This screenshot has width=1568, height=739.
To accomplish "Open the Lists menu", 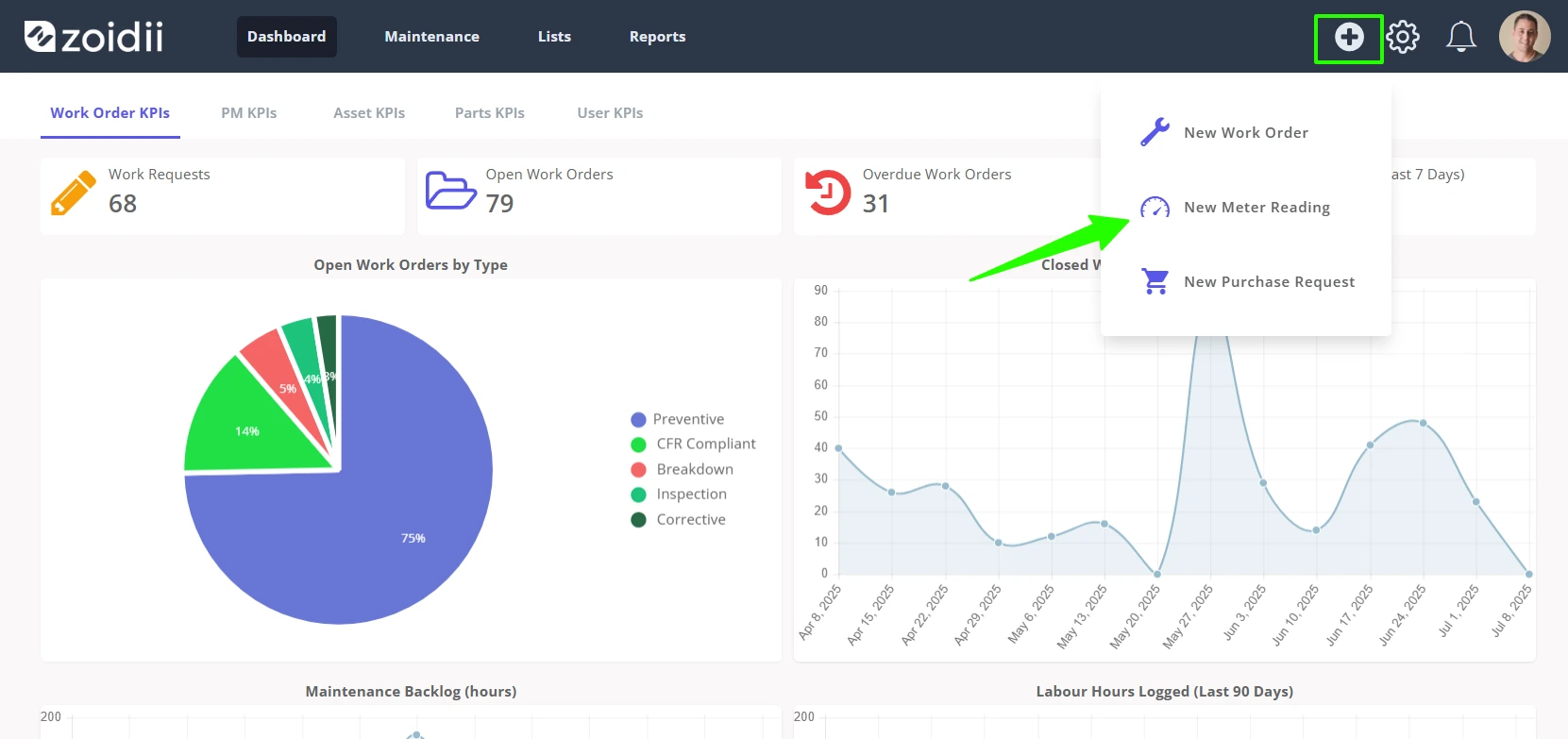I will 554,37.
